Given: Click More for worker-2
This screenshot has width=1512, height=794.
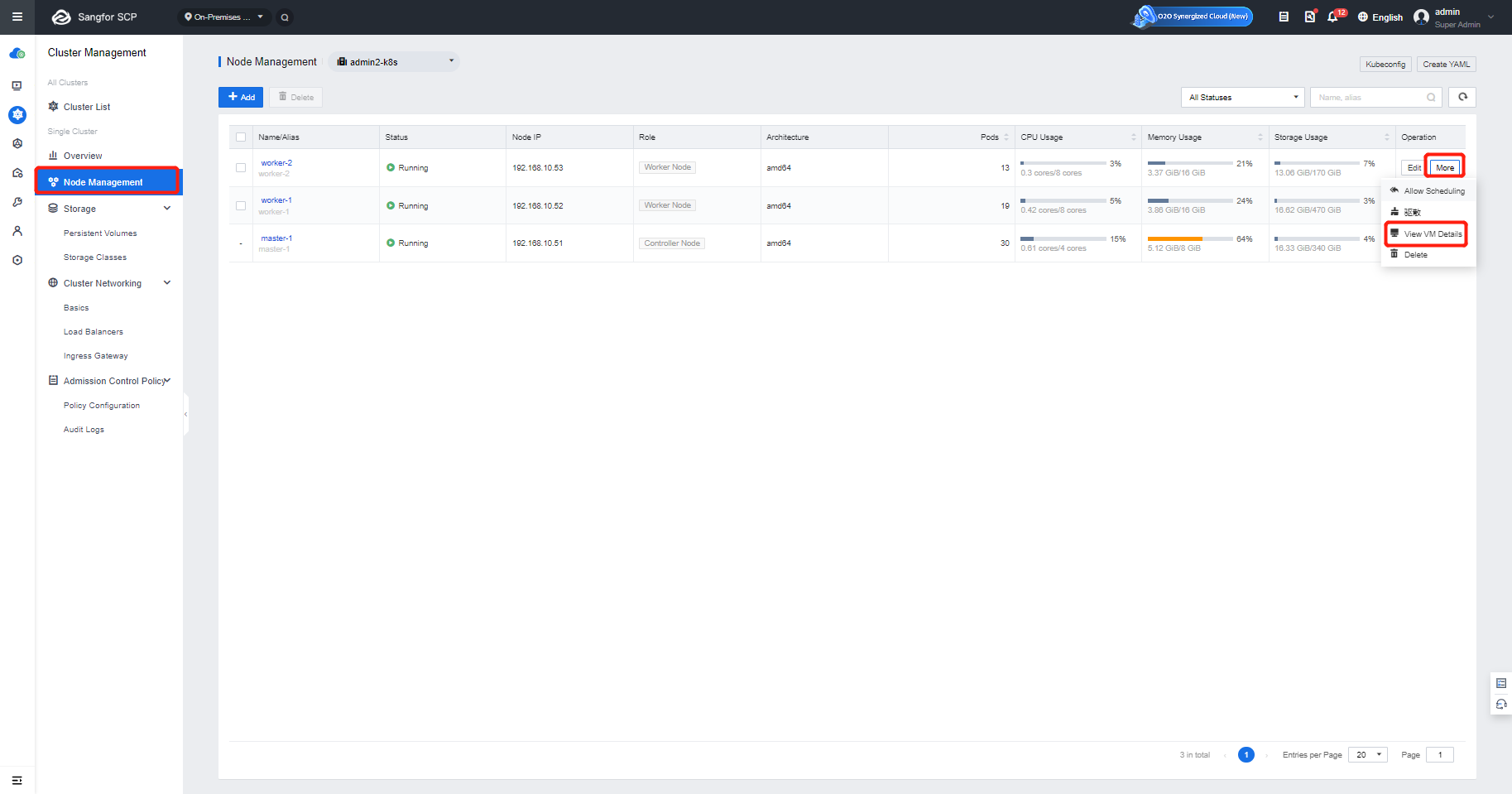Looking at the screenshot, I should click(x=1445, y=168).
